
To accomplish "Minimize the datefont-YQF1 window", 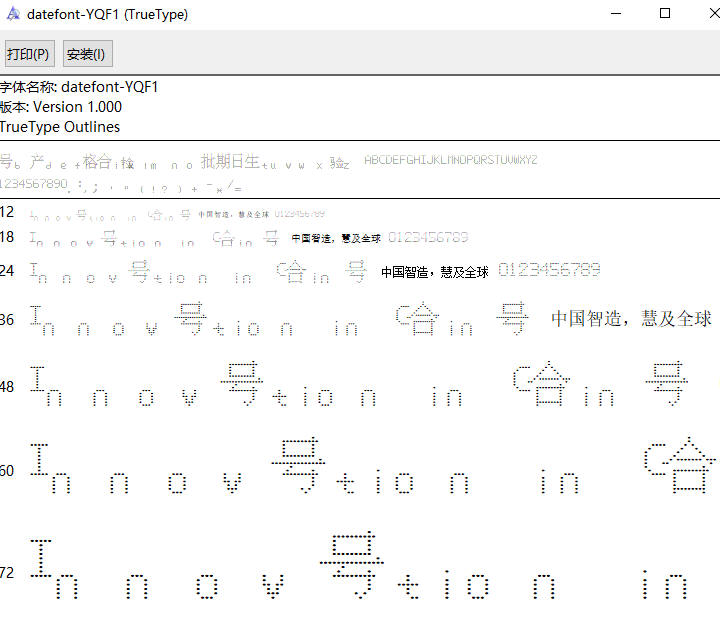I will (x=616, y=13).
